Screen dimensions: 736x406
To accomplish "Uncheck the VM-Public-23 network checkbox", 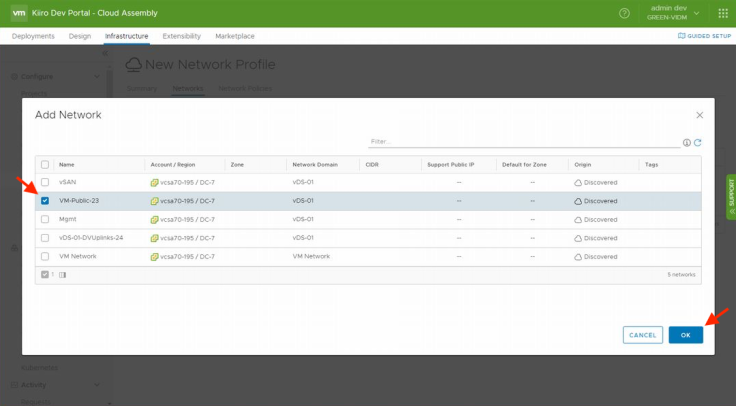I will pyautogui.click(x=45, y=201).
